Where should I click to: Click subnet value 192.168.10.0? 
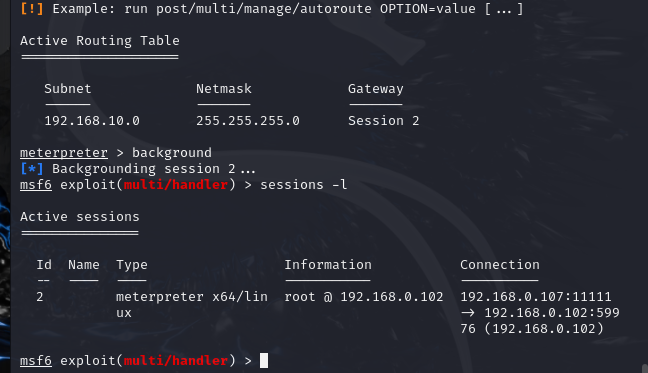[x=92, y=121]
